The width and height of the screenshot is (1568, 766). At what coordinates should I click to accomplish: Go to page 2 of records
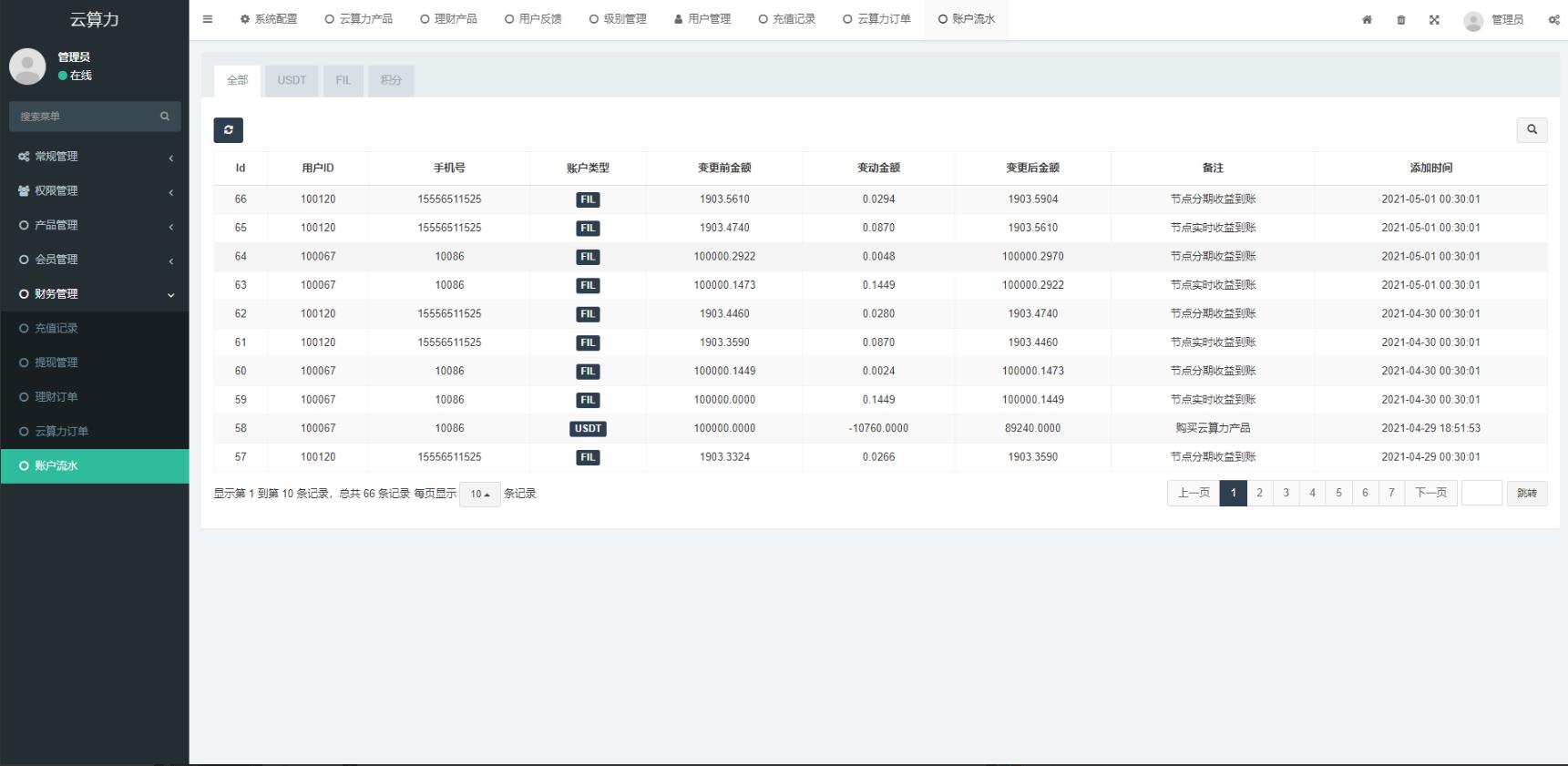click(x=1259, y=493)
